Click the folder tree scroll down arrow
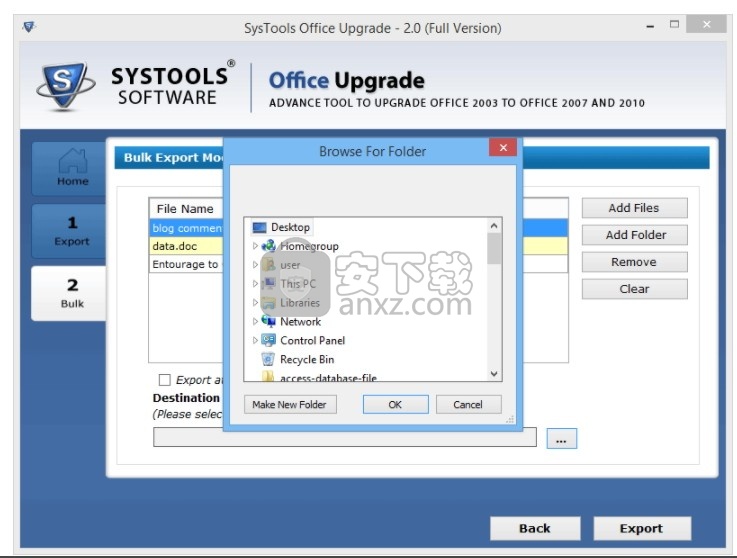The height and width of the screenshot is (558, 737). coord(494,374)
